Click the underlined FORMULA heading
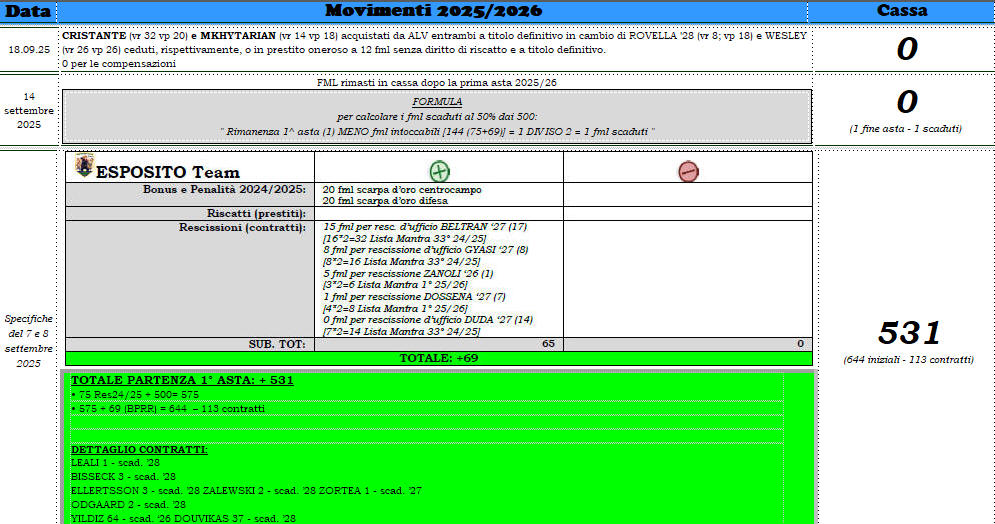 437,102
